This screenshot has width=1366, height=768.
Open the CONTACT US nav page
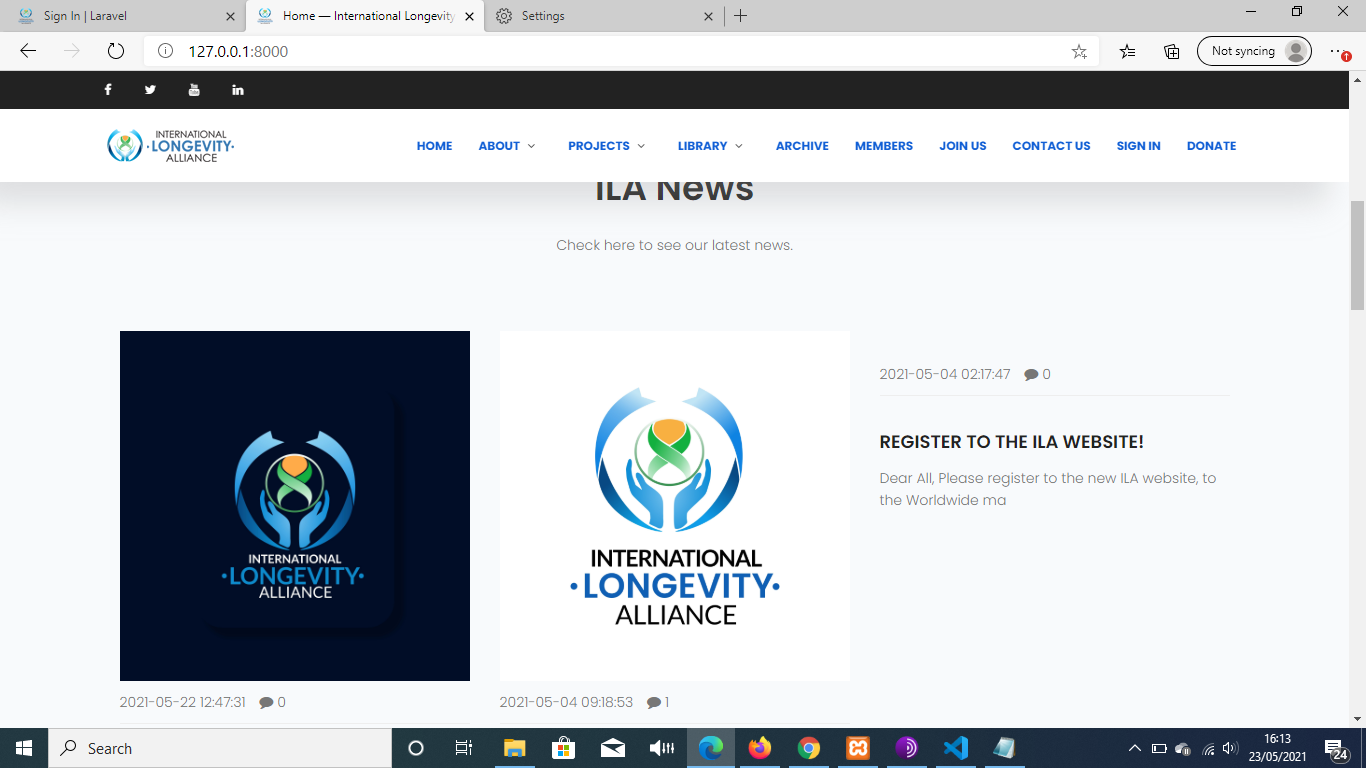(x=1051, y=146)
